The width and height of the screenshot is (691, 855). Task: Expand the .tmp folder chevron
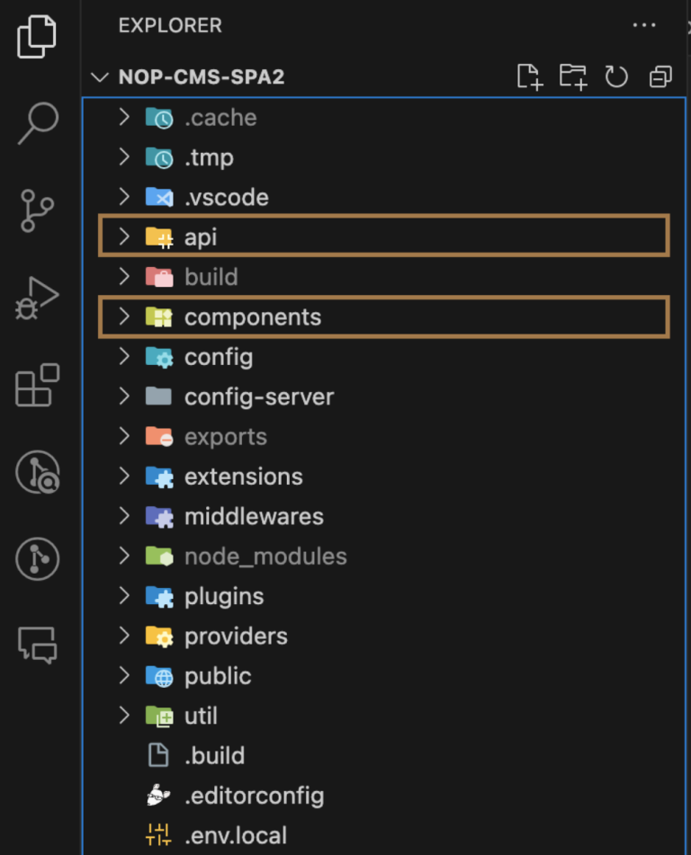coord(124,156)
